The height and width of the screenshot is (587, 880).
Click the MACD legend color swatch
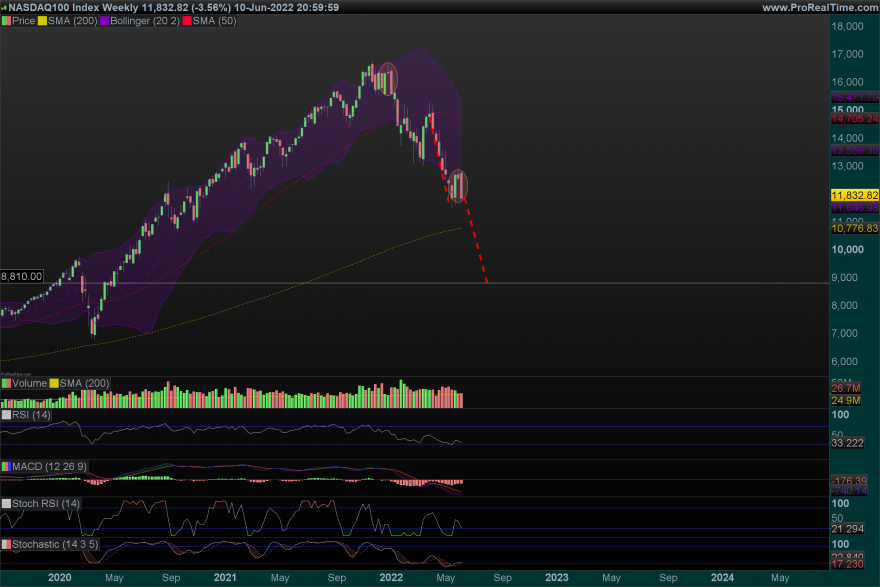6,466
